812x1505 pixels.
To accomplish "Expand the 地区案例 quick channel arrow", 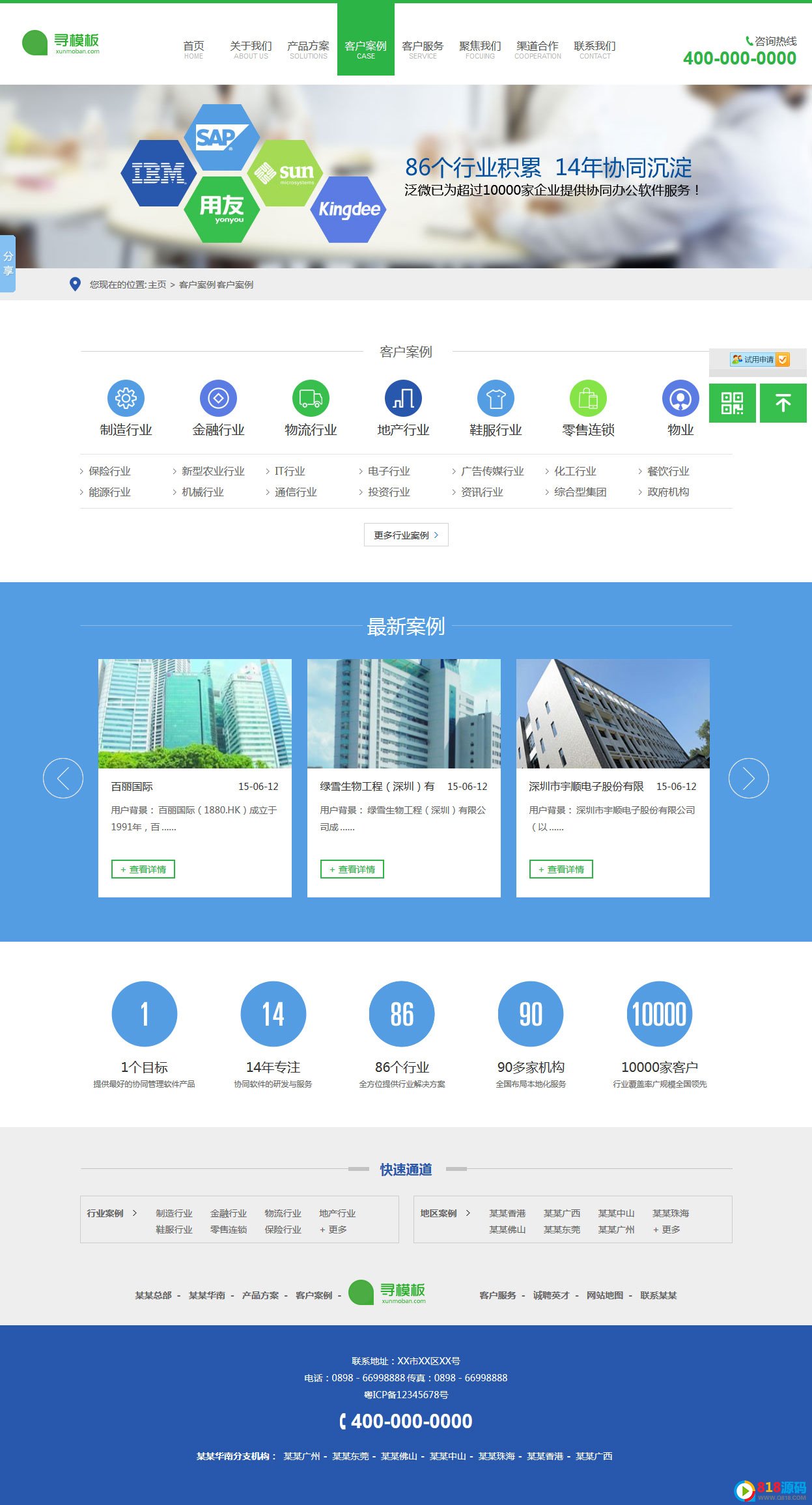I will pyautogui.click(x=468, y=1213).
